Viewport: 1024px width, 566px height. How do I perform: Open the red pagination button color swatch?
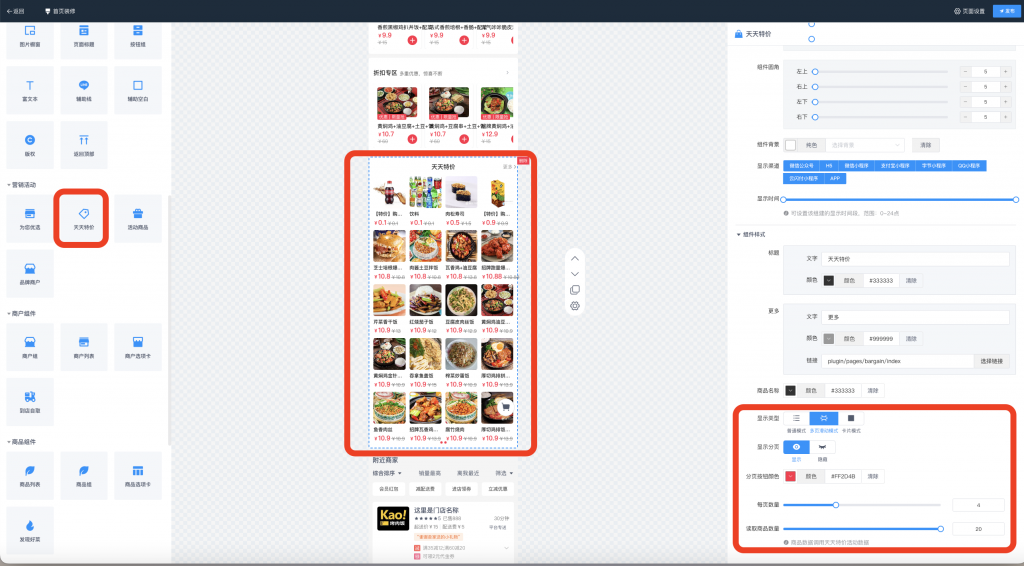click(790, 477)
